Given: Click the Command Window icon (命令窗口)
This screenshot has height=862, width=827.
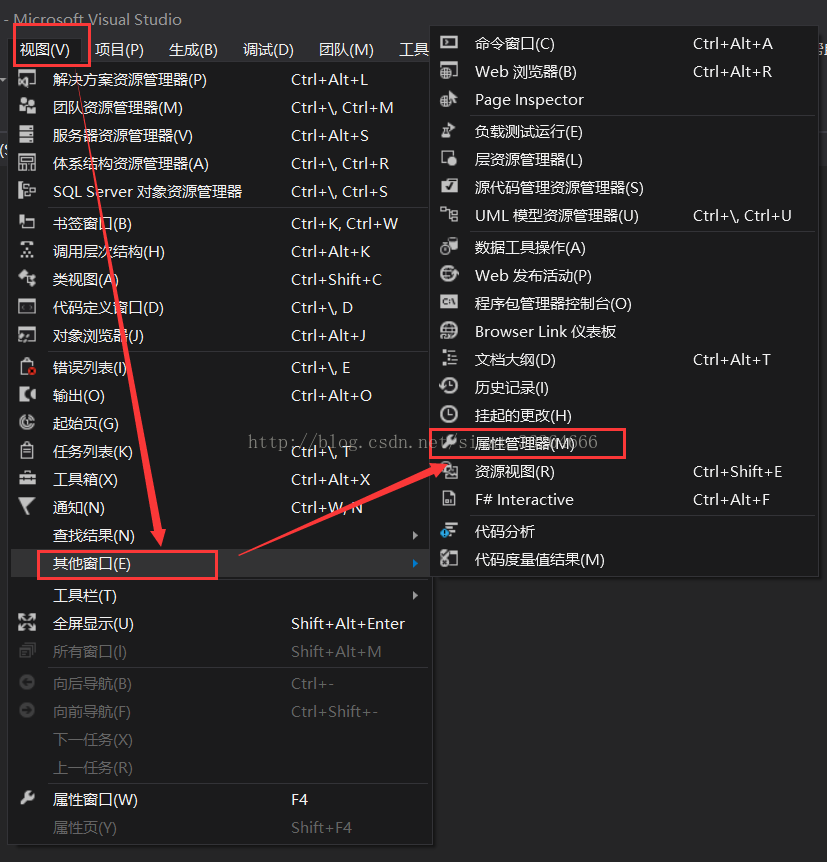Looking at the screenshot, I should (x=449, y=42).
